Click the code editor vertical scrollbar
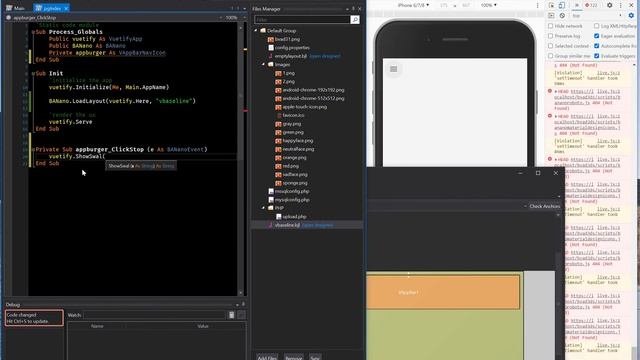The image size is (640, 360). pyautogui.click(x=240, y=159)
